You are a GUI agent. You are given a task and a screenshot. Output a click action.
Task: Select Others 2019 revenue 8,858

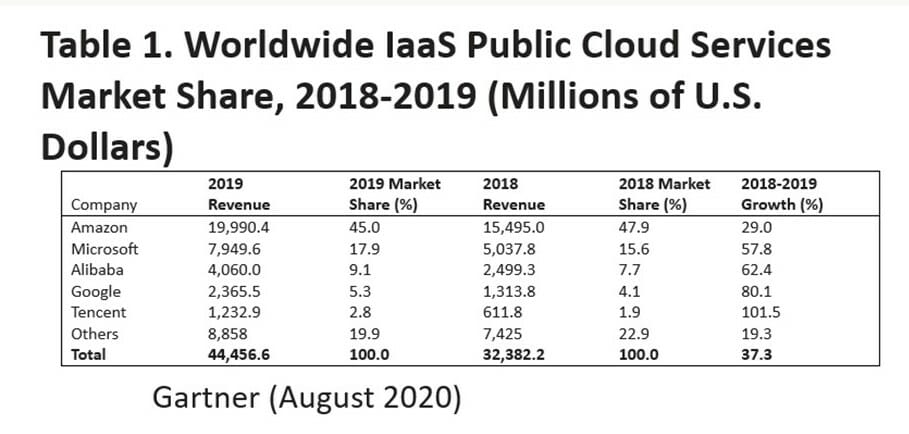(x=226, y=334)
